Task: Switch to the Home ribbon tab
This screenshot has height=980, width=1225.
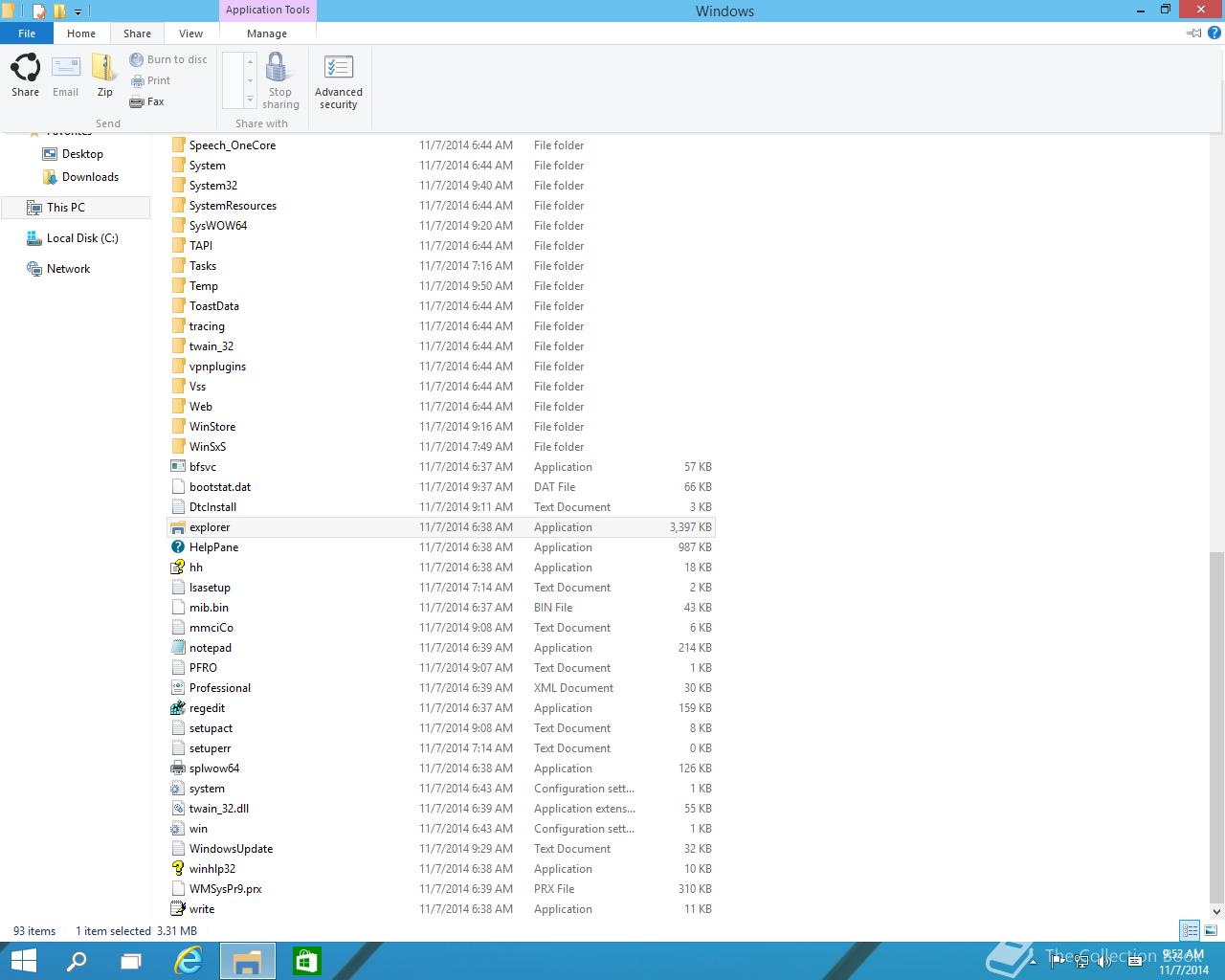Action: (81, 33)
